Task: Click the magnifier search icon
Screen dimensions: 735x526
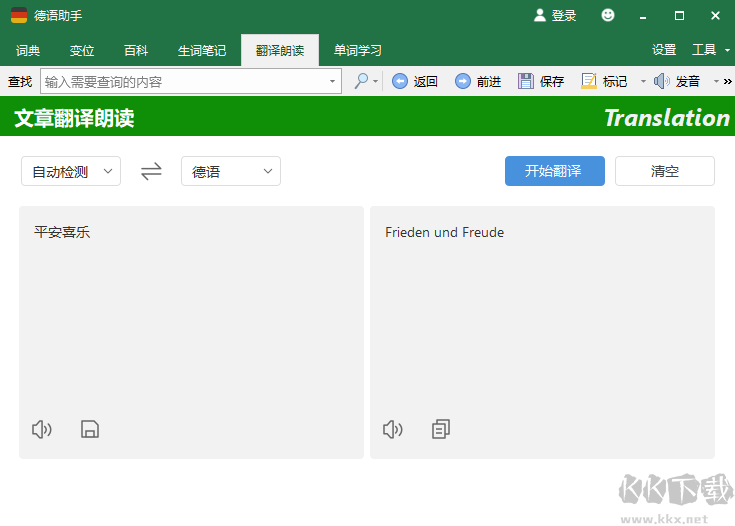Action: coord(361,81)
